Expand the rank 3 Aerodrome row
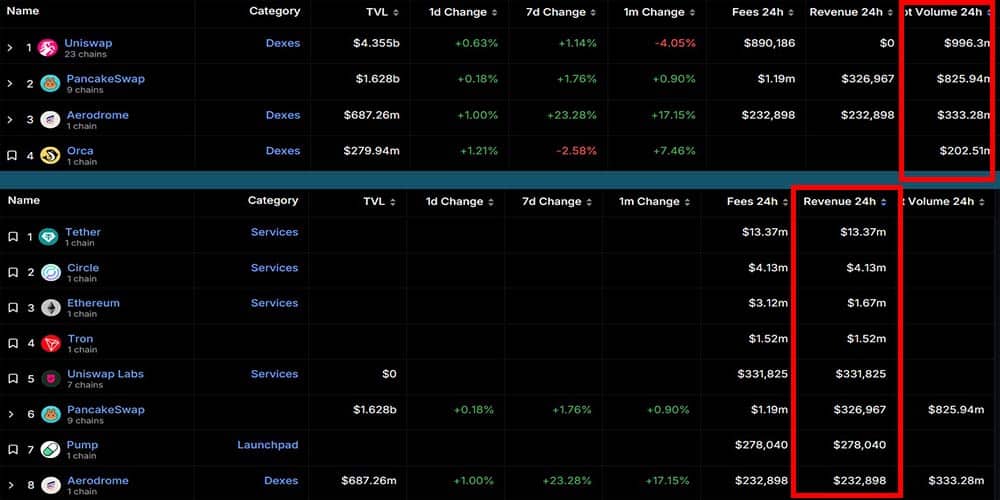This screenshot has width=1000, height=500. [x=10, y=120]
